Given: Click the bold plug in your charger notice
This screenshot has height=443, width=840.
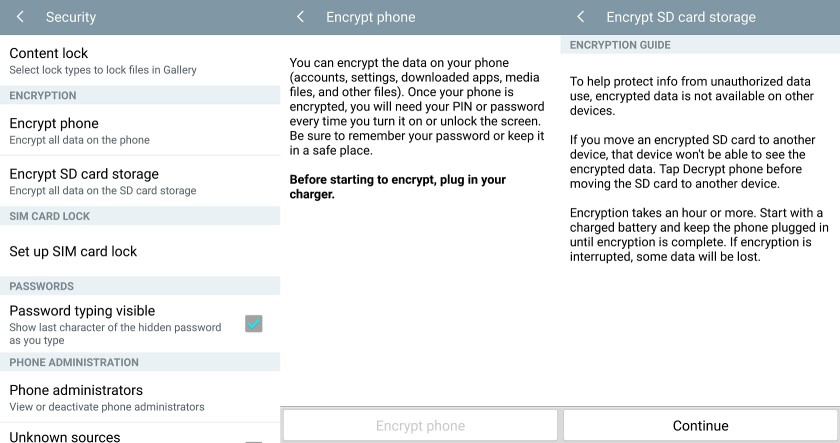Looking at the screenshot, I should tap(397, 186).
